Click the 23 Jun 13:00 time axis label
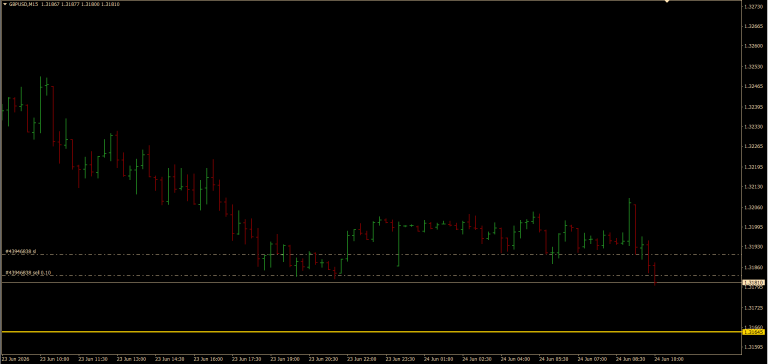The width and height of the screenshot is (768, 364). tap(131, 359)
